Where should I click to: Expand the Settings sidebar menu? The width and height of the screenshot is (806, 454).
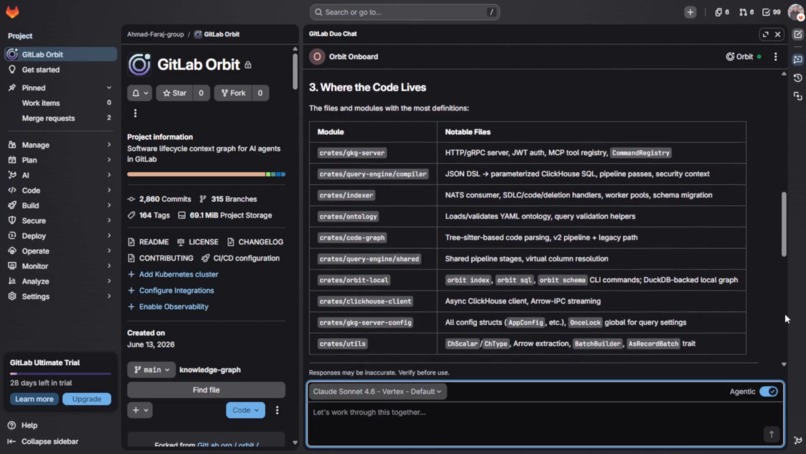[x=61, y=296]
